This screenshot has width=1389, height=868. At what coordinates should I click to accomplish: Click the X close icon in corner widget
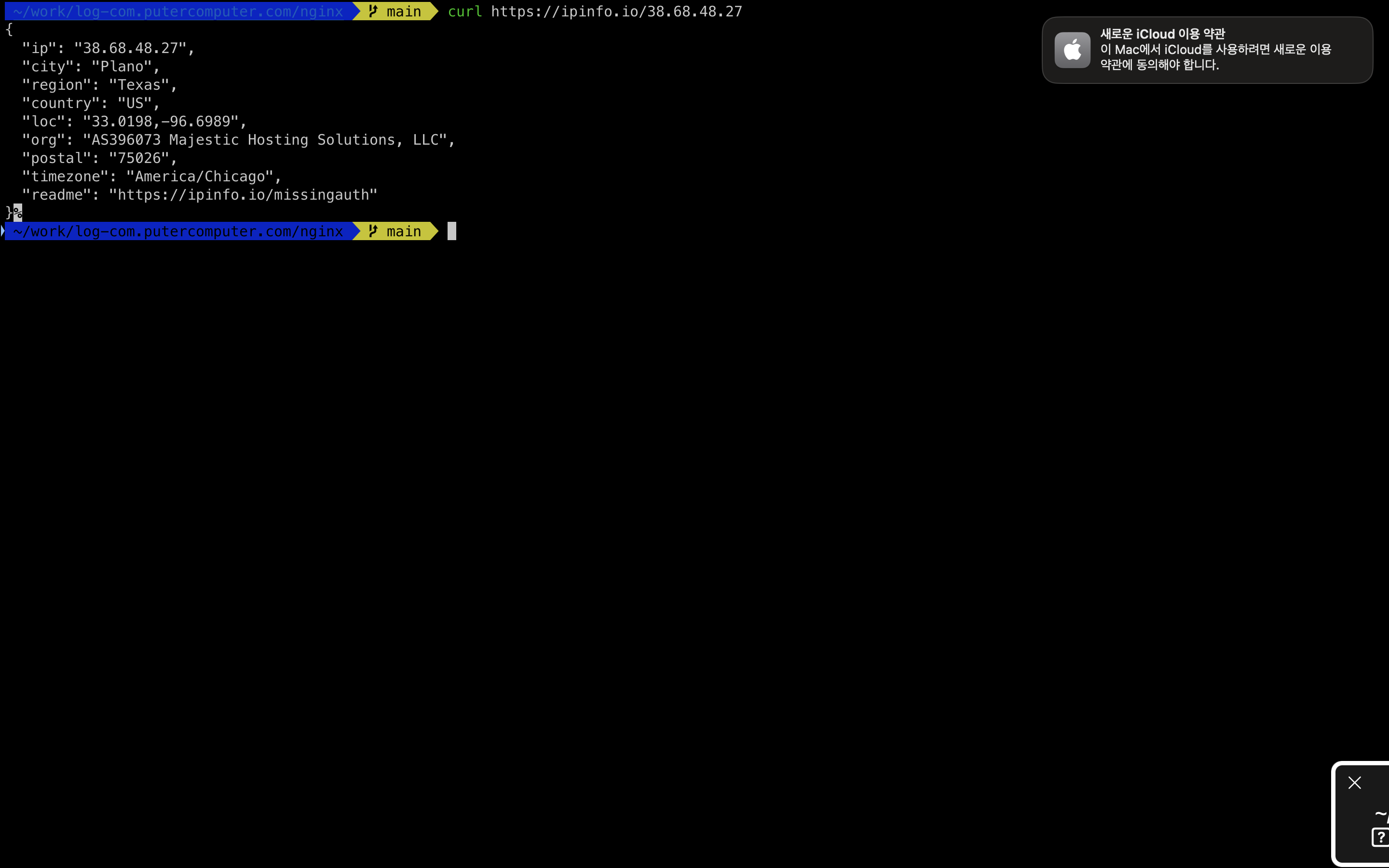tap(1355, 783)
